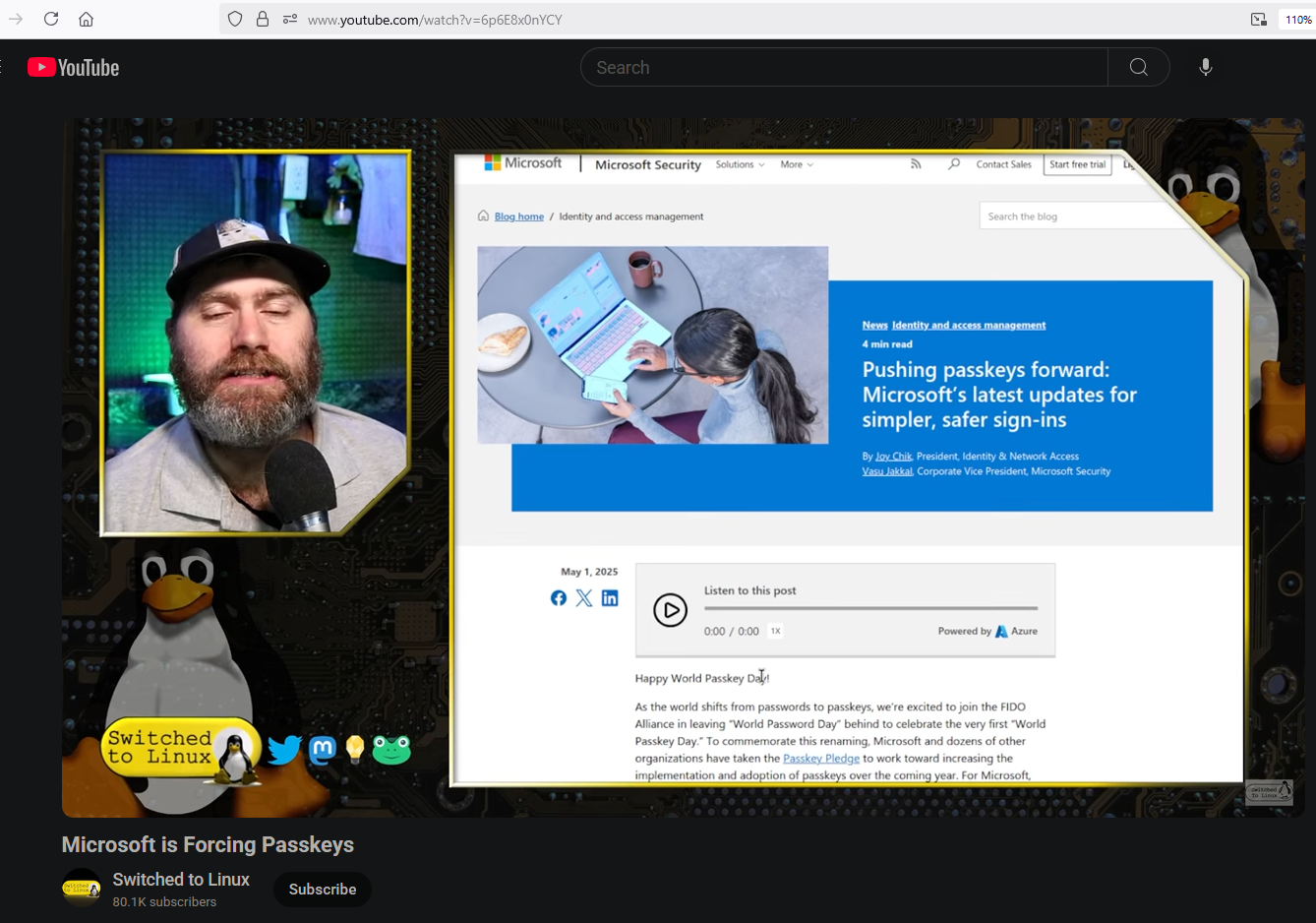Click the Search the blog field
Viewport: 1316px width, 923px height.
[1082, 216]
